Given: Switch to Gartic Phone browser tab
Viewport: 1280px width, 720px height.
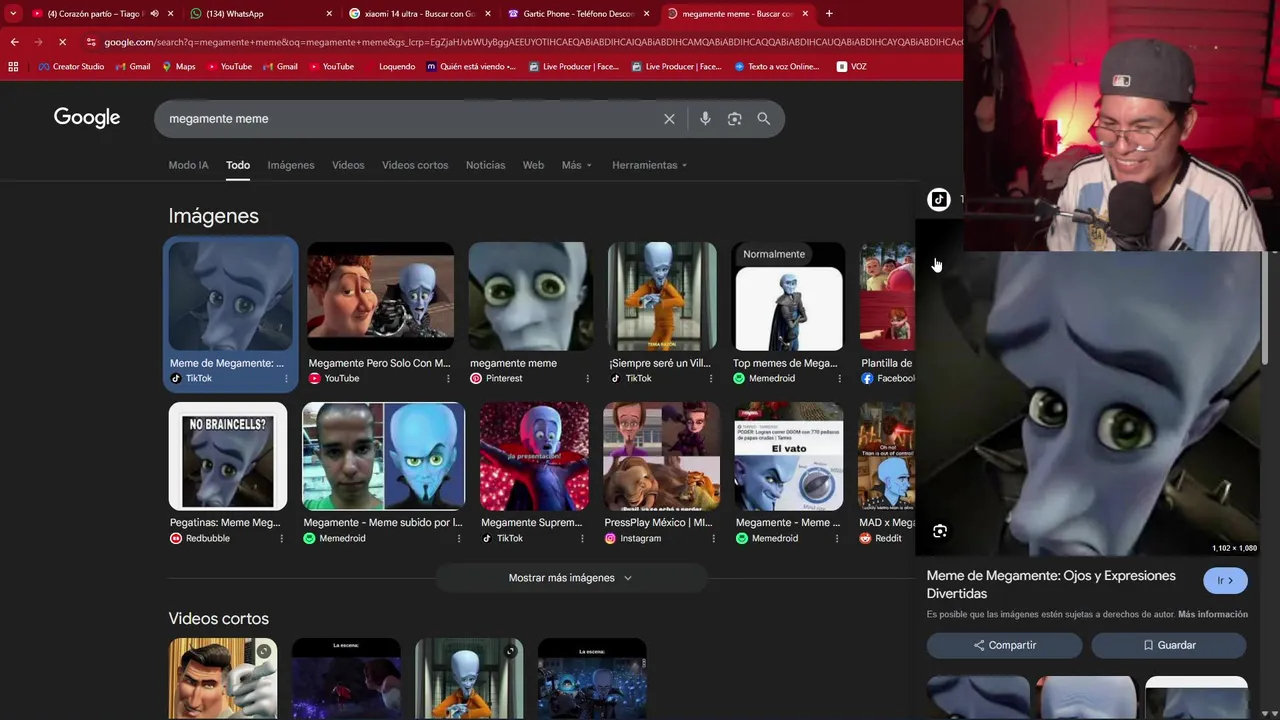Looking at the screenshot, I should (x=577, y=14).
